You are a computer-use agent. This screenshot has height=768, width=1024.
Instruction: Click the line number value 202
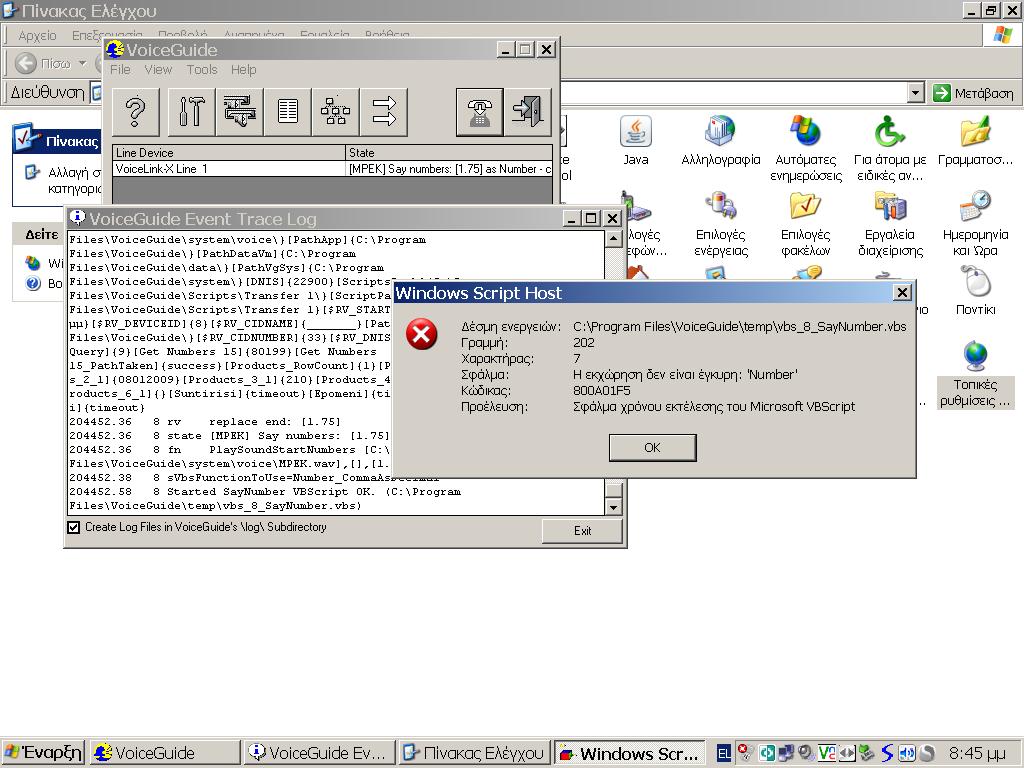pos(583,342)
